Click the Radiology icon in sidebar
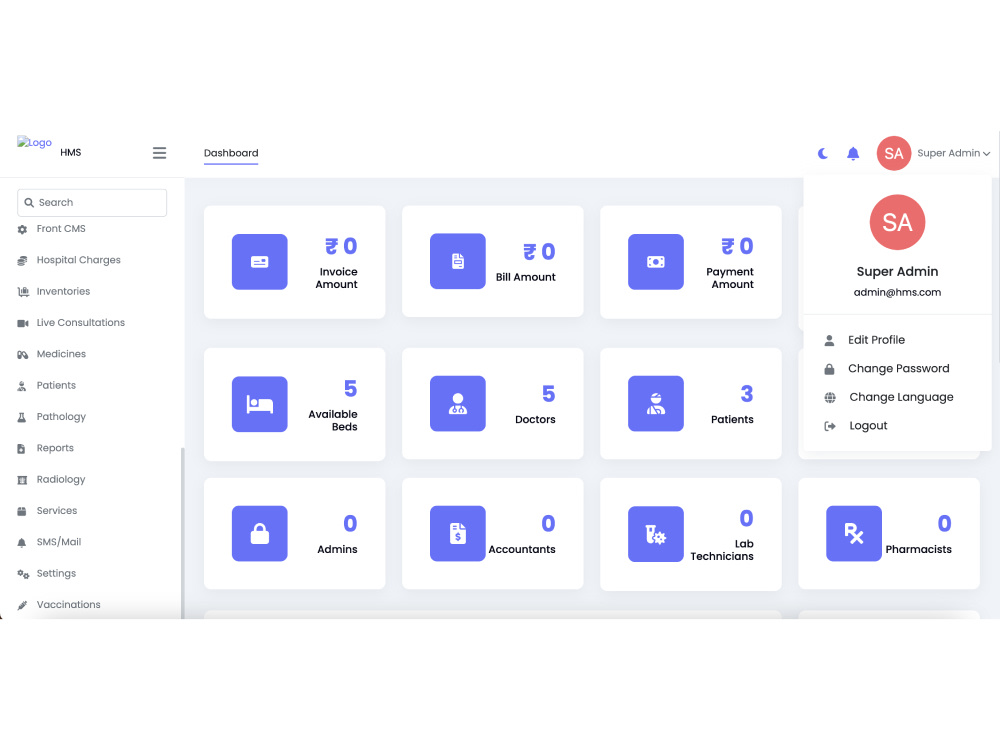Screen dimensions: 1000x750 pyautogui.click(x=22, y=480)
